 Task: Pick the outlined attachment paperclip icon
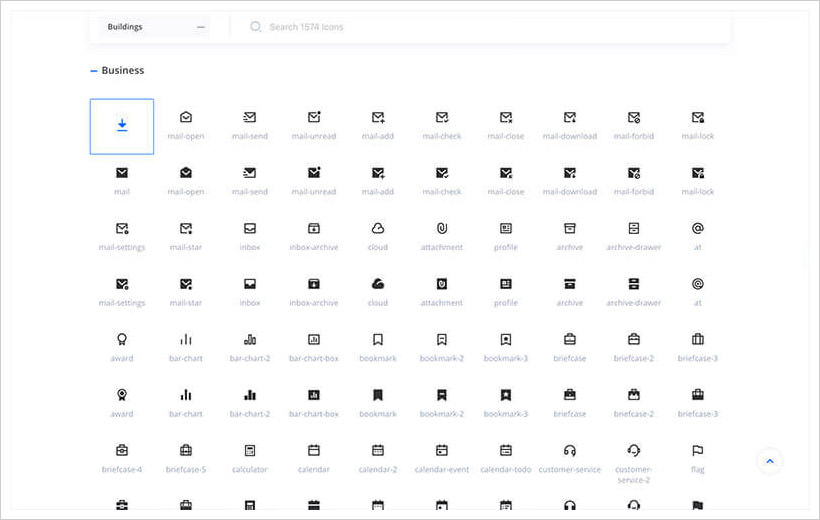pyautogui.click(x=442, y=229)
